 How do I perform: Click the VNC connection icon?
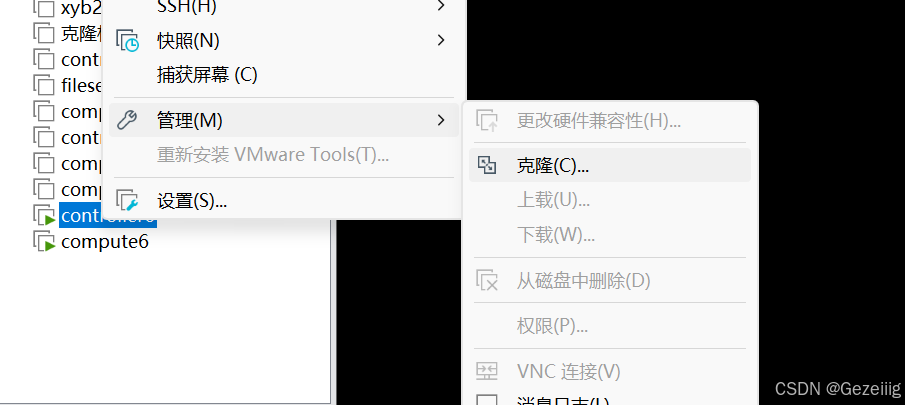click(x=487, y=372)
